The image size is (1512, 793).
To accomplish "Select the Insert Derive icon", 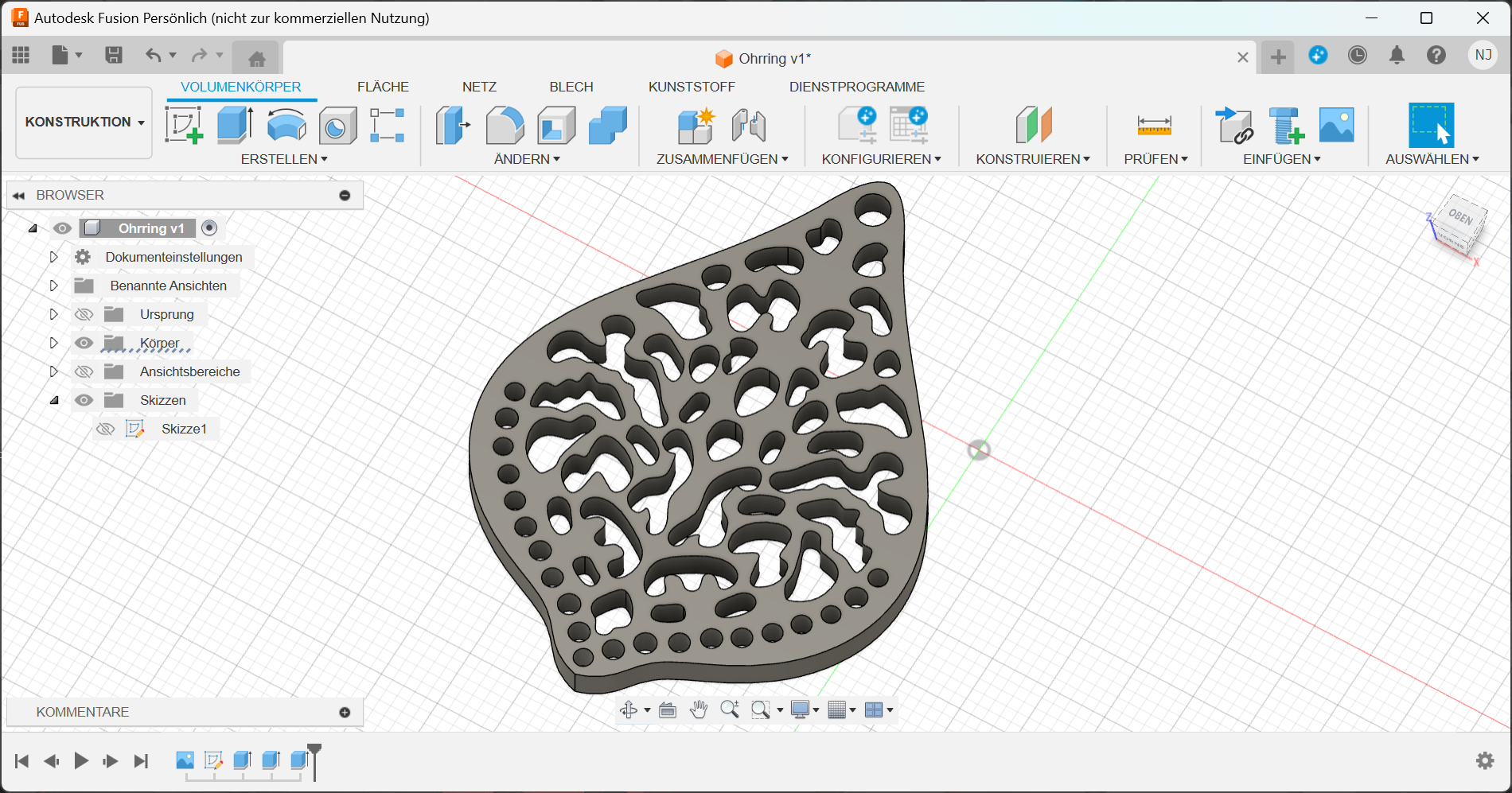I will [1234, 125].
